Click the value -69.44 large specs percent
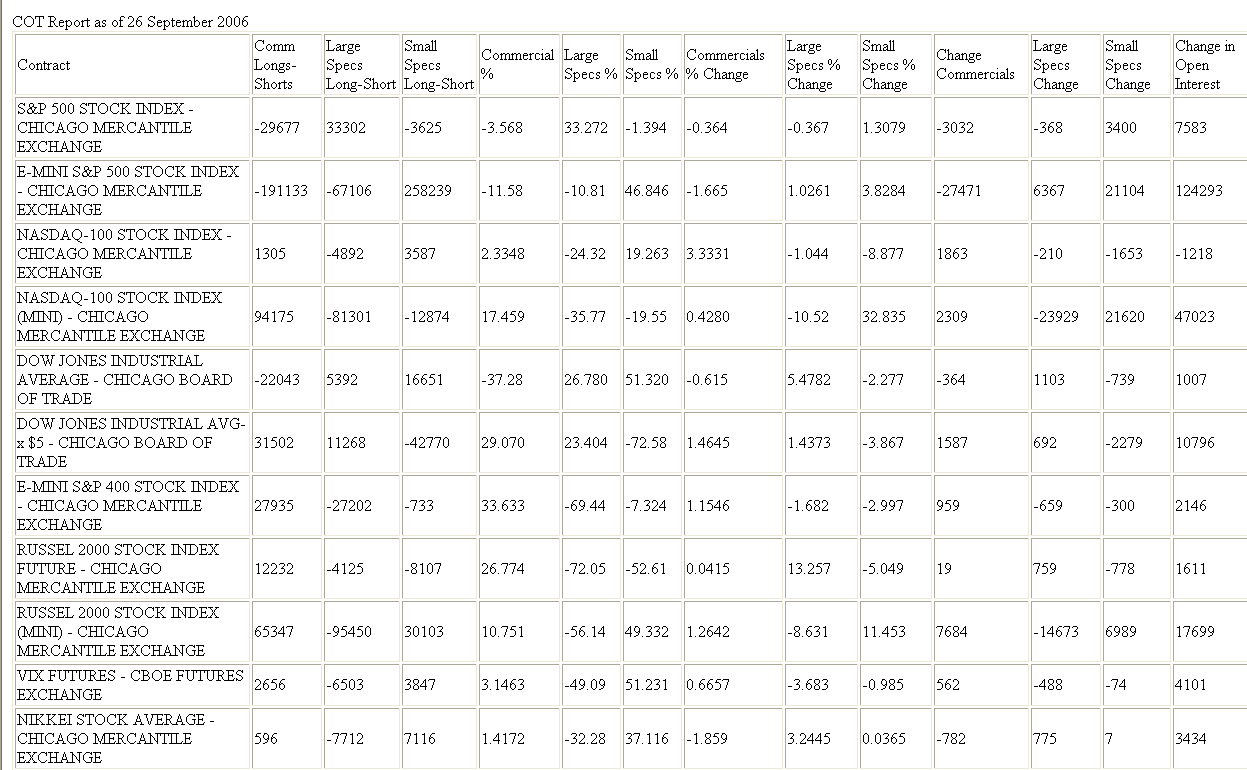This screenshot has height=770, width=1247. click(585, 506)
